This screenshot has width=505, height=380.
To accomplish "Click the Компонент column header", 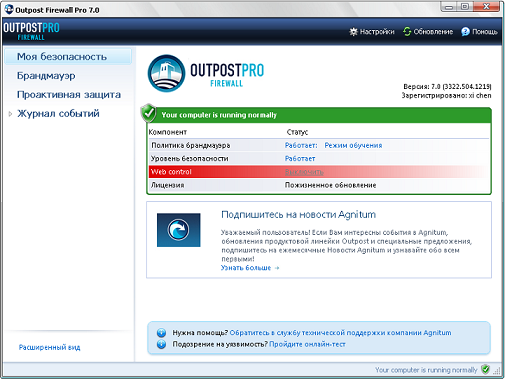I will tap(168, 132).
